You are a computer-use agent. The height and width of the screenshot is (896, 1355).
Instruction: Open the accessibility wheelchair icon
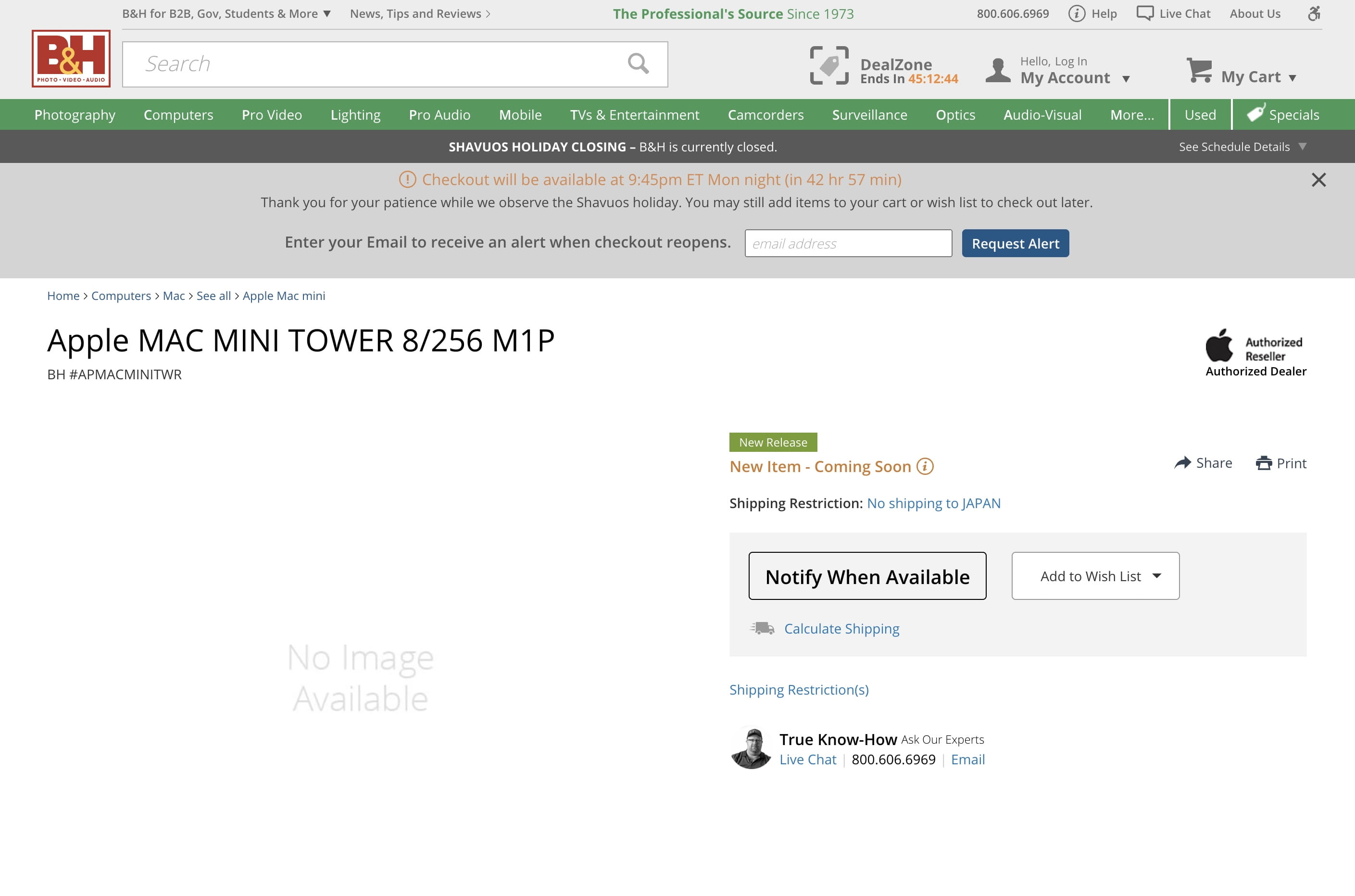(x=1314, y=13)
